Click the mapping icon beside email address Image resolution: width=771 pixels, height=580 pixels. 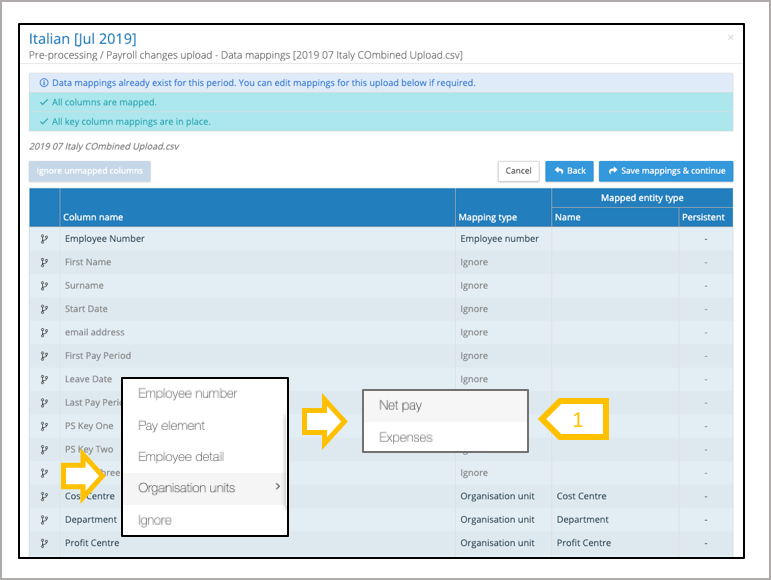pyautogui.click(x=44, y=332)
